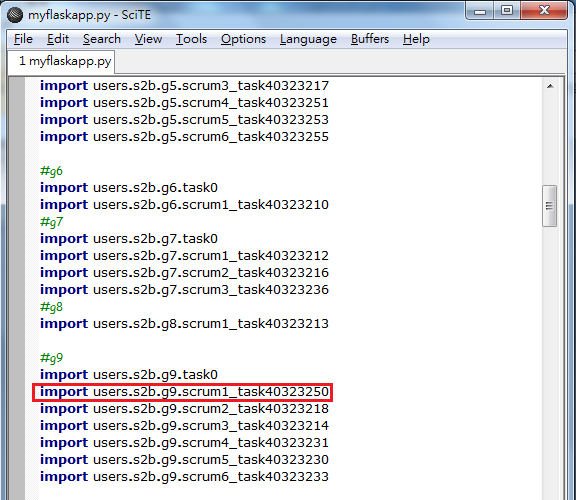The height and width of the screenshot is (500, 576).
Task: Open the Tools menu
Action: click(x=191, y=39)
